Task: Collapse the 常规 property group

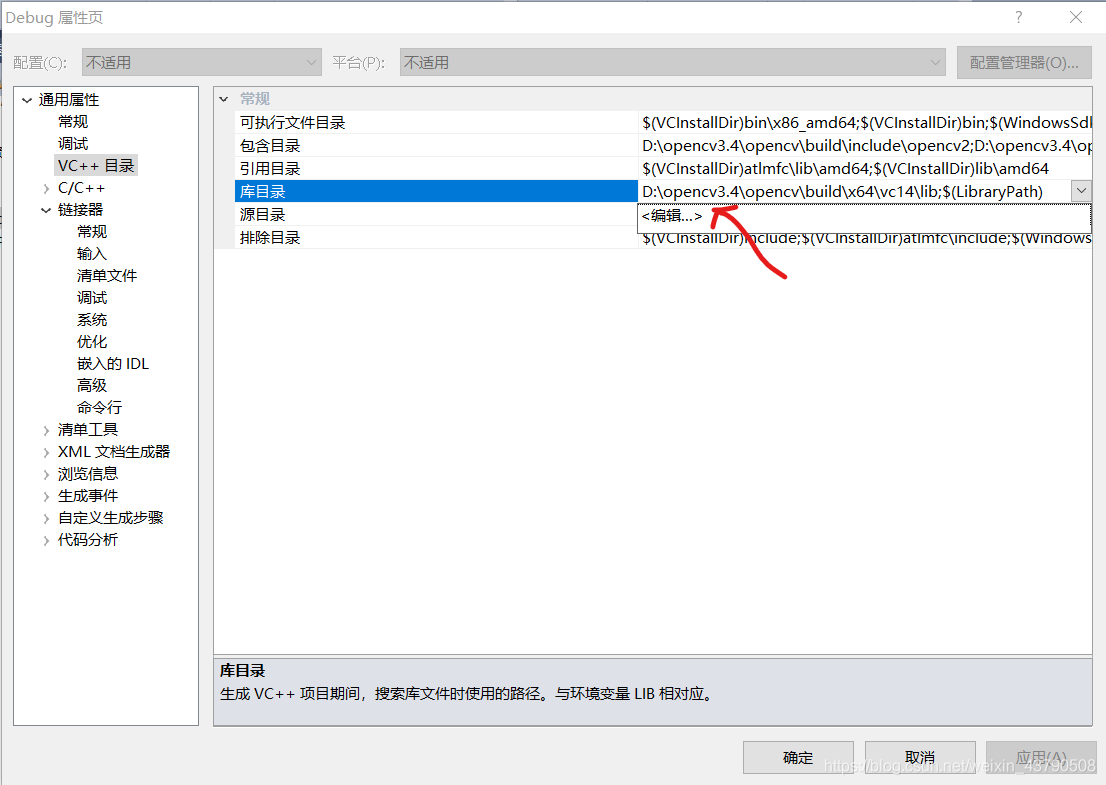Action: [224, 99]
